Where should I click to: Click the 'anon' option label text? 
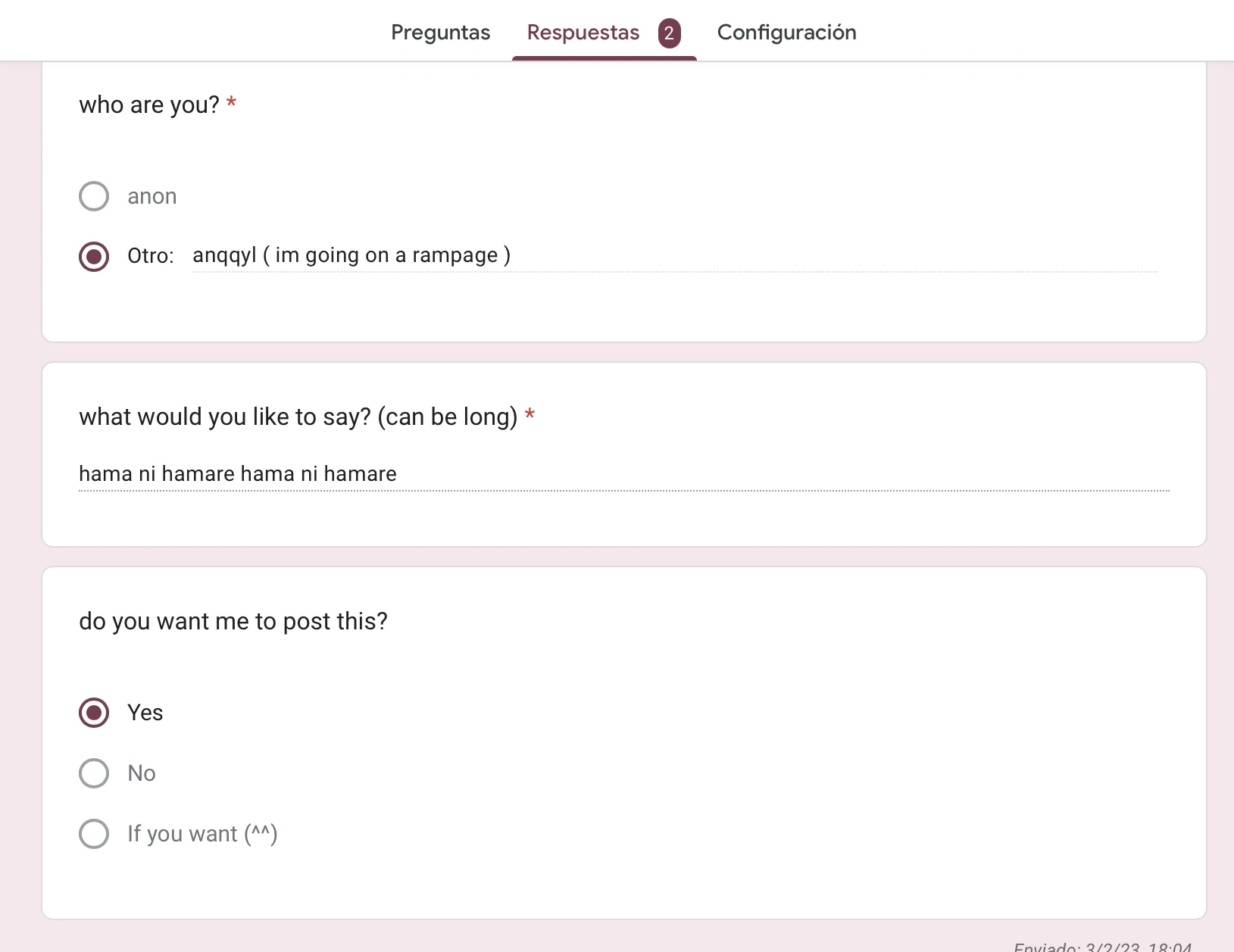(152, 197)
